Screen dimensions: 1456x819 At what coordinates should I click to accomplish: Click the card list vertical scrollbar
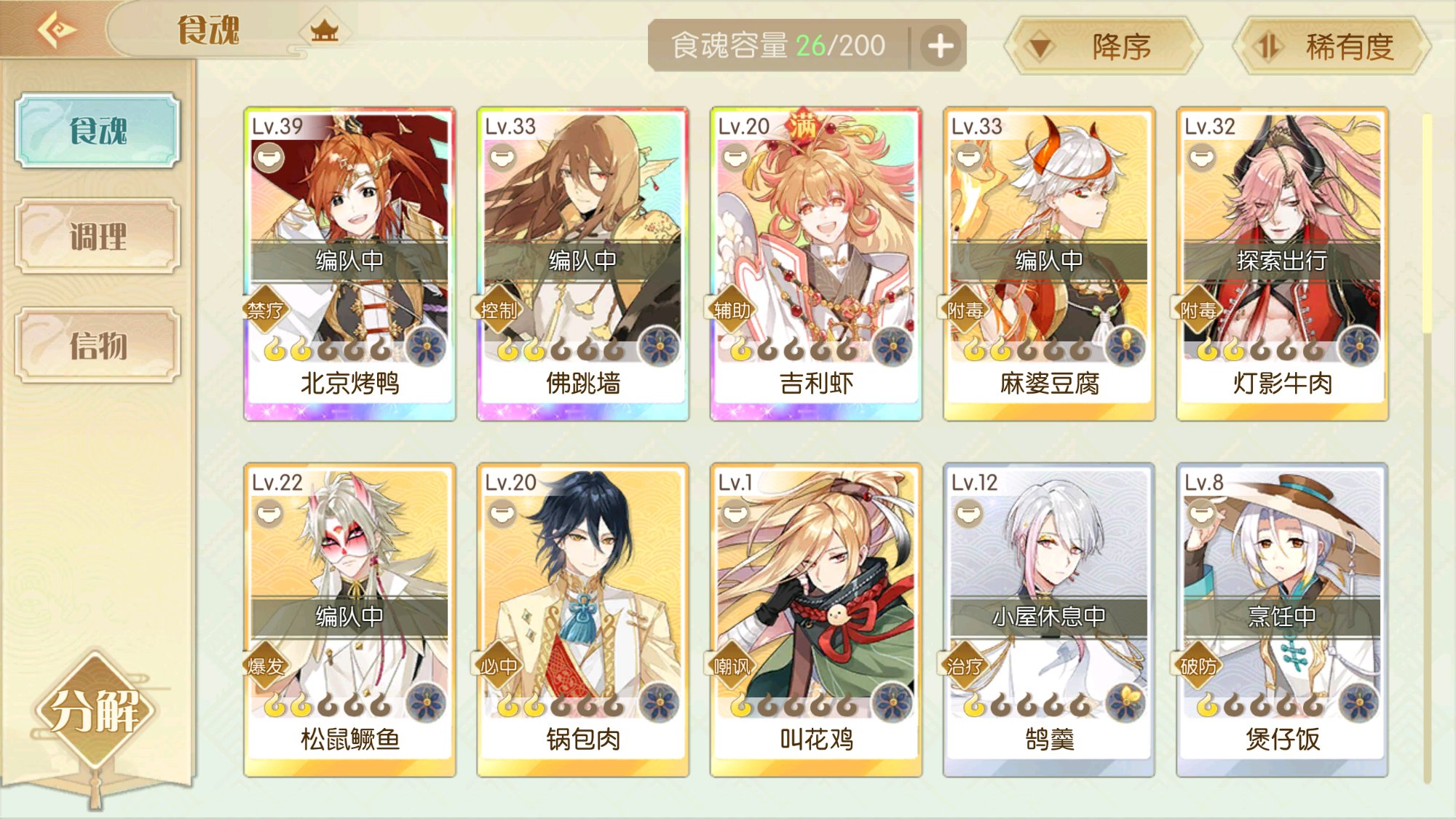1427,448
